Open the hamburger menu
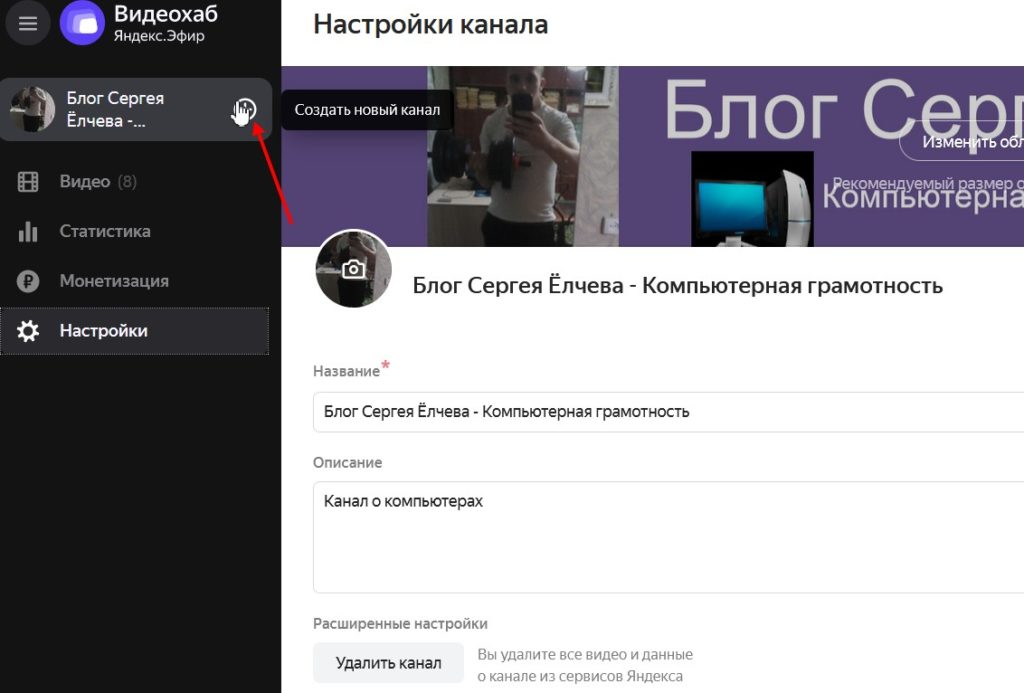Viewport: 1024px width, 693px height. 27,24
